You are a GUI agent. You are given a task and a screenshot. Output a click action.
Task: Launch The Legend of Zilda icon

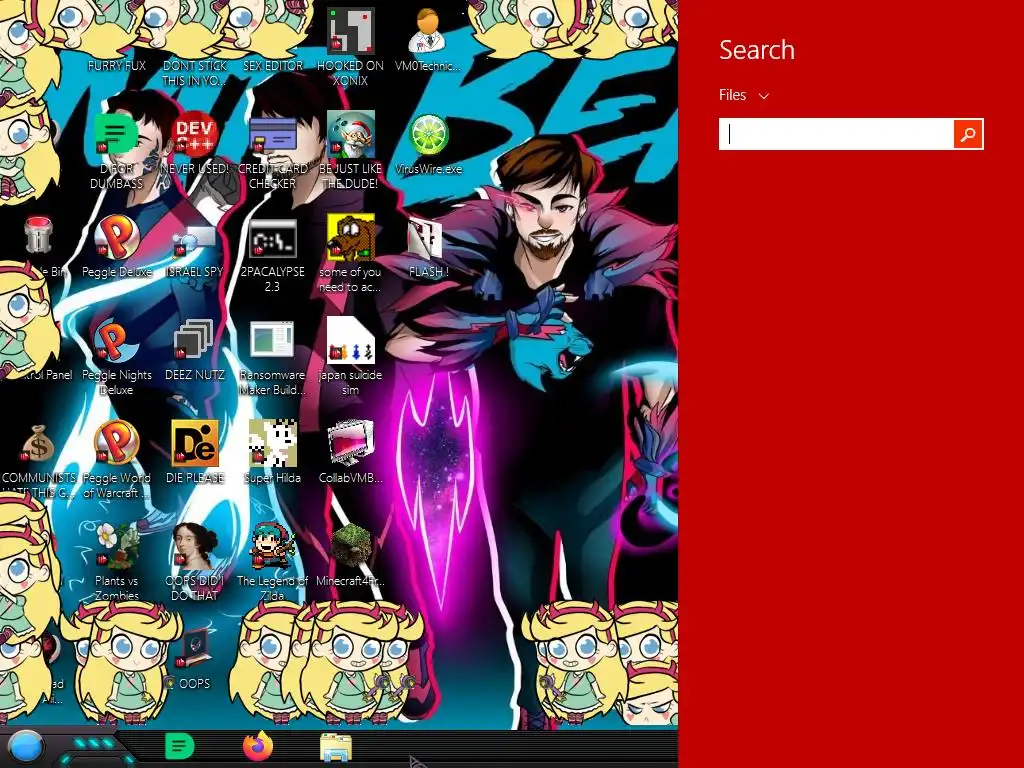coord(272,545)
